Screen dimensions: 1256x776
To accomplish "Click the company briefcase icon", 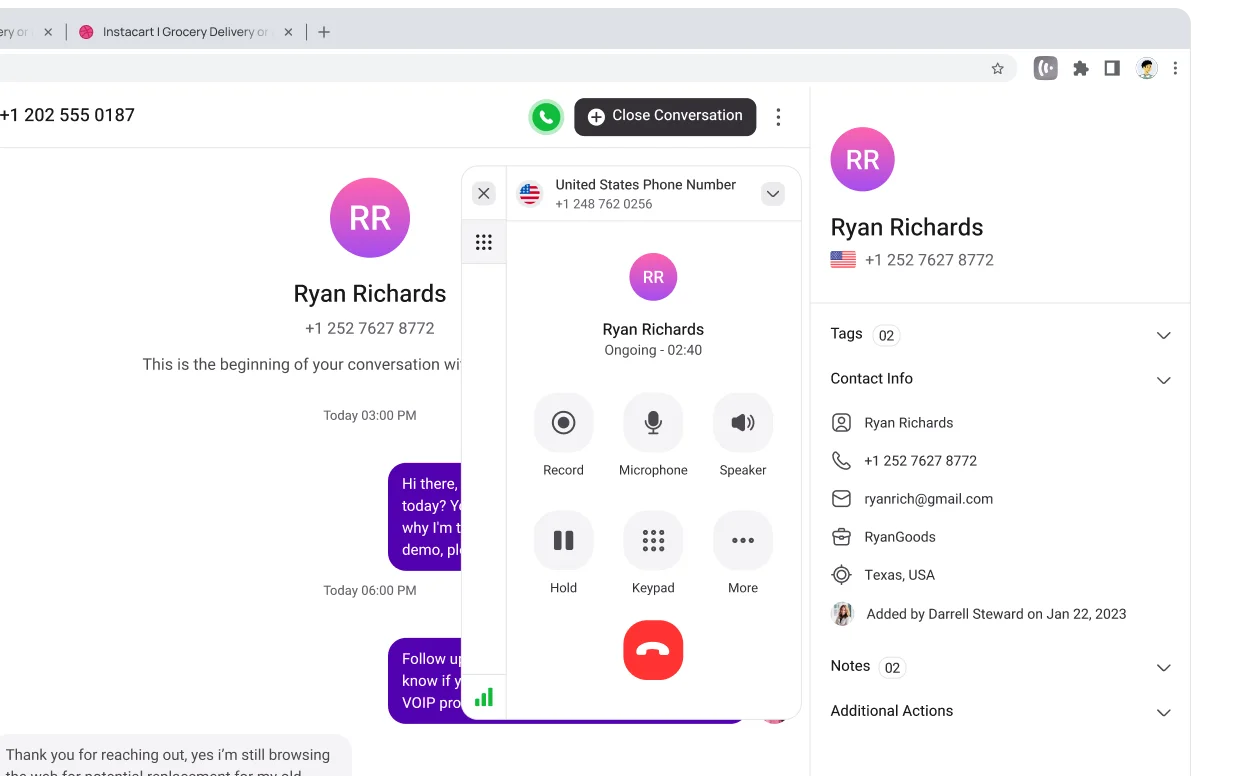I will click(x=842, y=537).
